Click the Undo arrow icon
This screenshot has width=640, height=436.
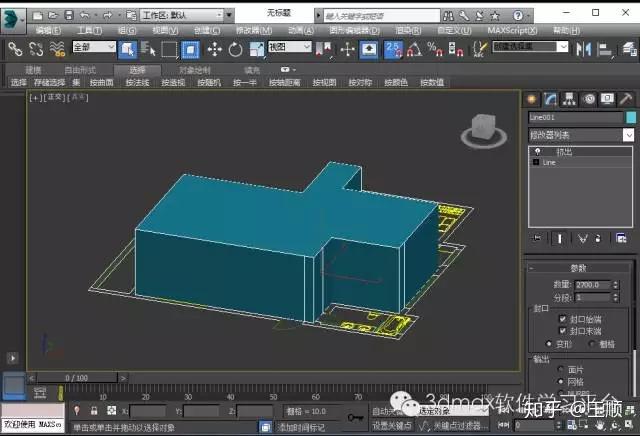click(84, 16)
